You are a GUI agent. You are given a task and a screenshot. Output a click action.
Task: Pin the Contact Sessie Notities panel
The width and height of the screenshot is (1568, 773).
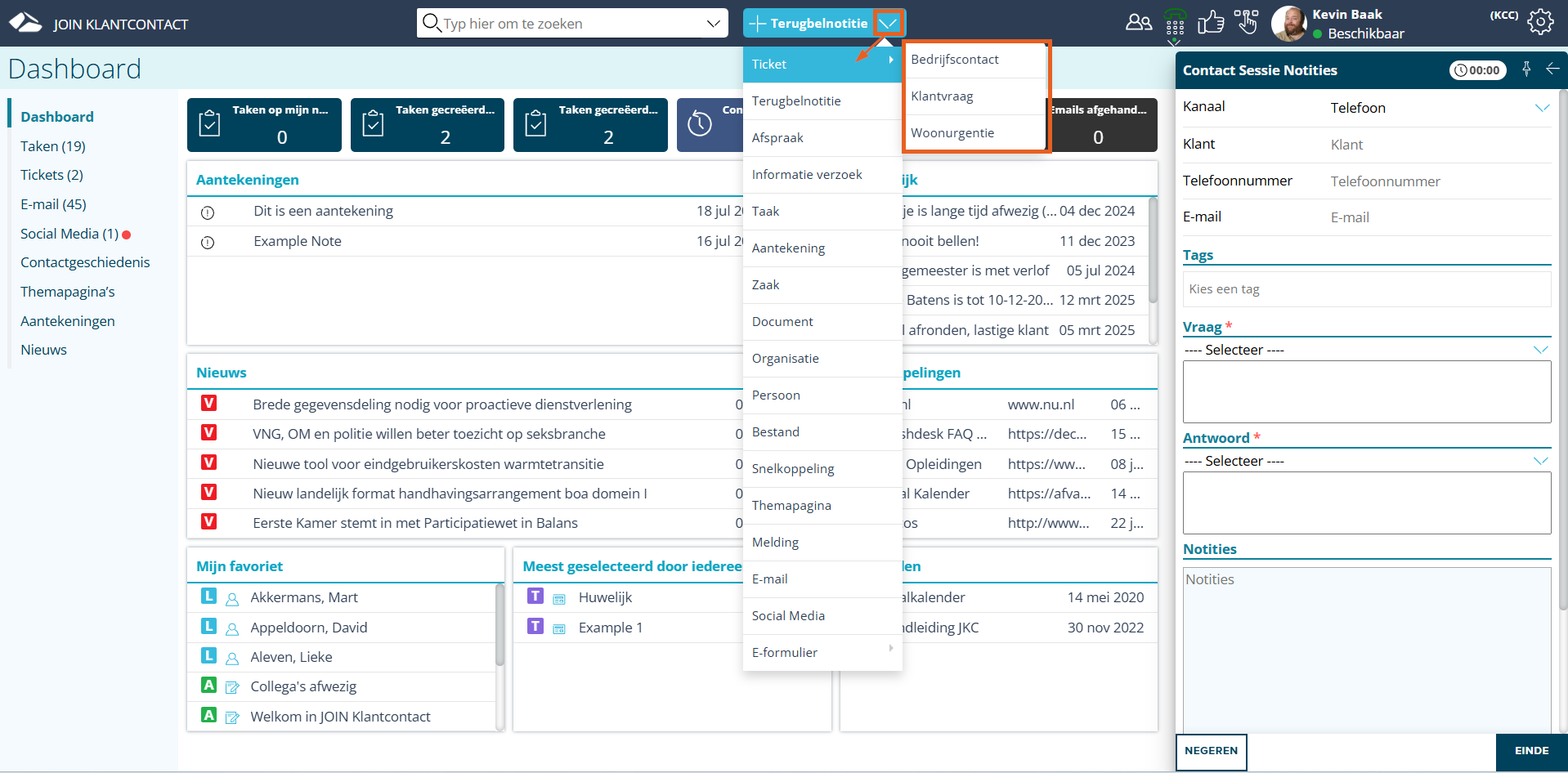(1526, 69)
